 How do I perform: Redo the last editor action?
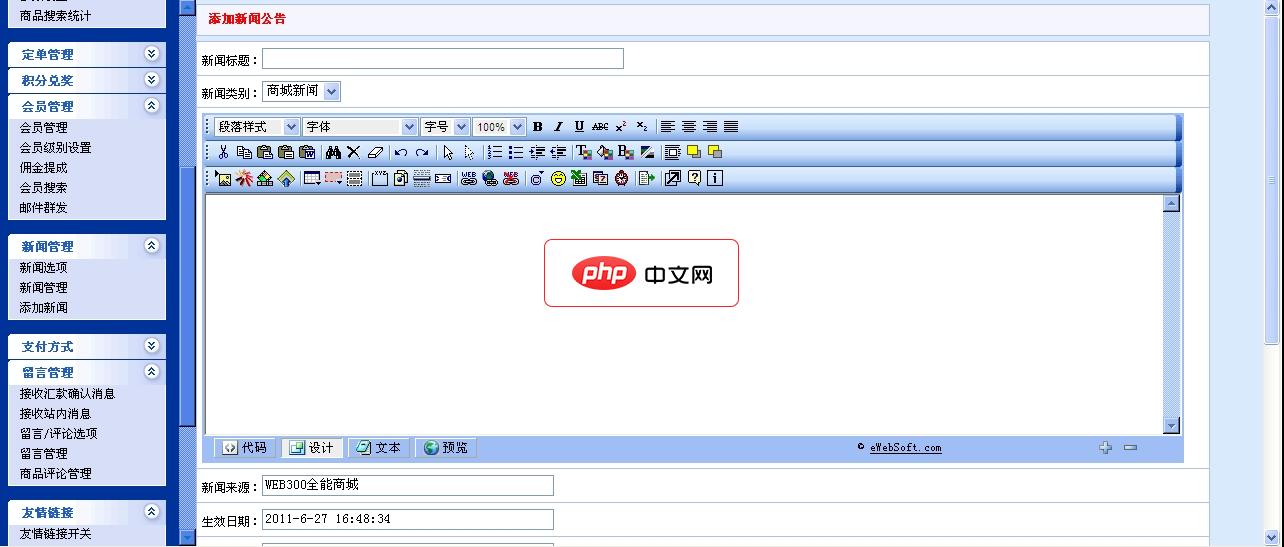(x=422, y=153)
